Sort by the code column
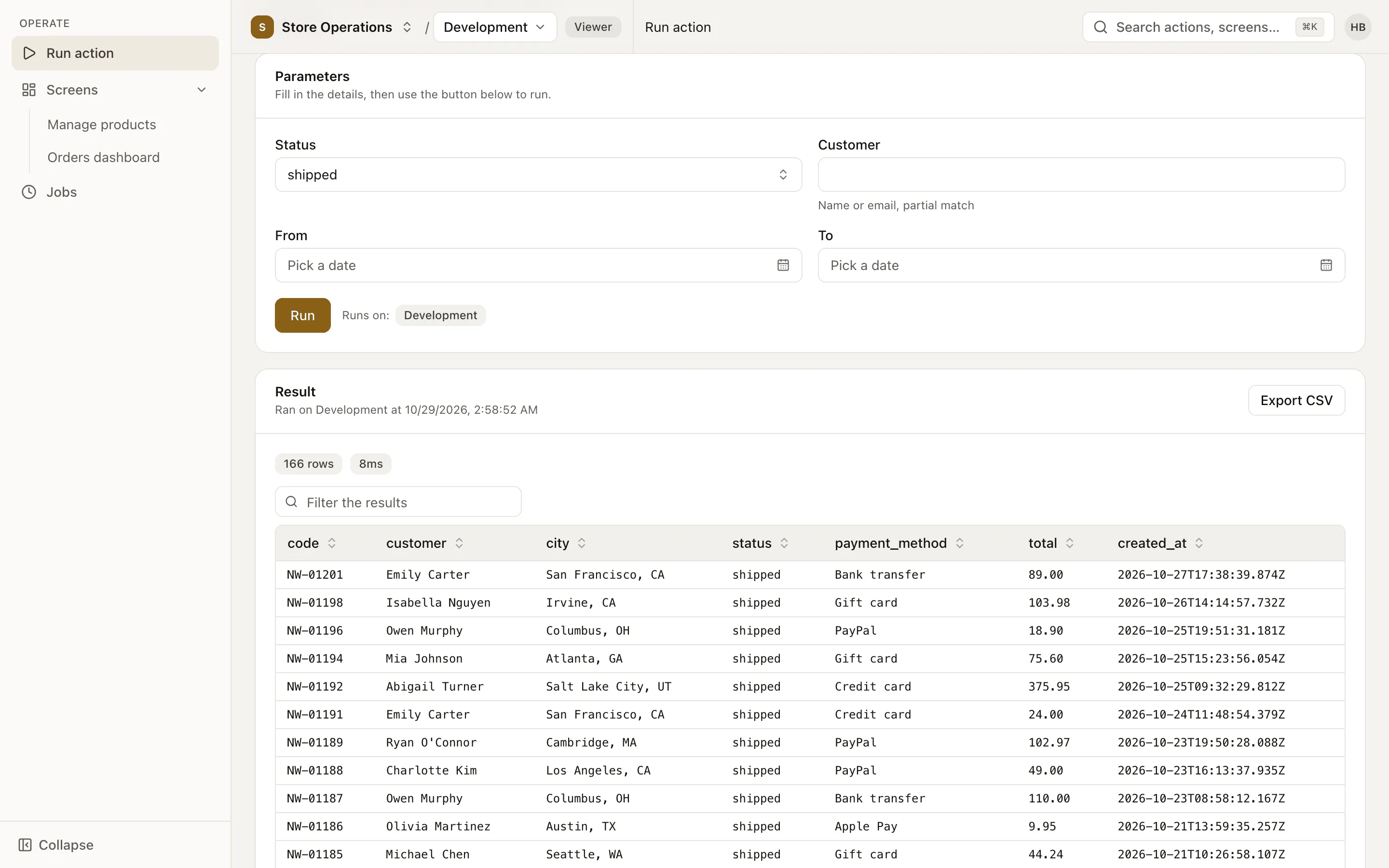Image resolution: width=1389 pixels, height=868 pixels. pos(312,543)
